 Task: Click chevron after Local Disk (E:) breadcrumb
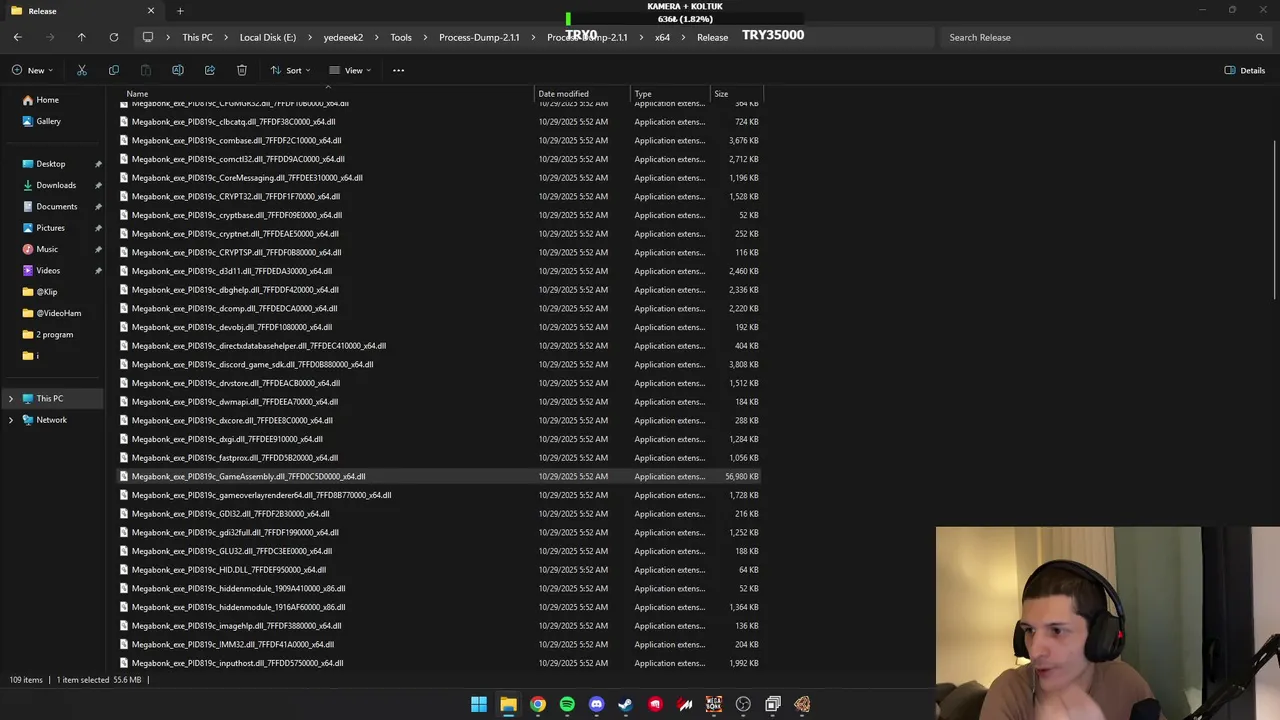pyautogui.click(x=310, y=37)
